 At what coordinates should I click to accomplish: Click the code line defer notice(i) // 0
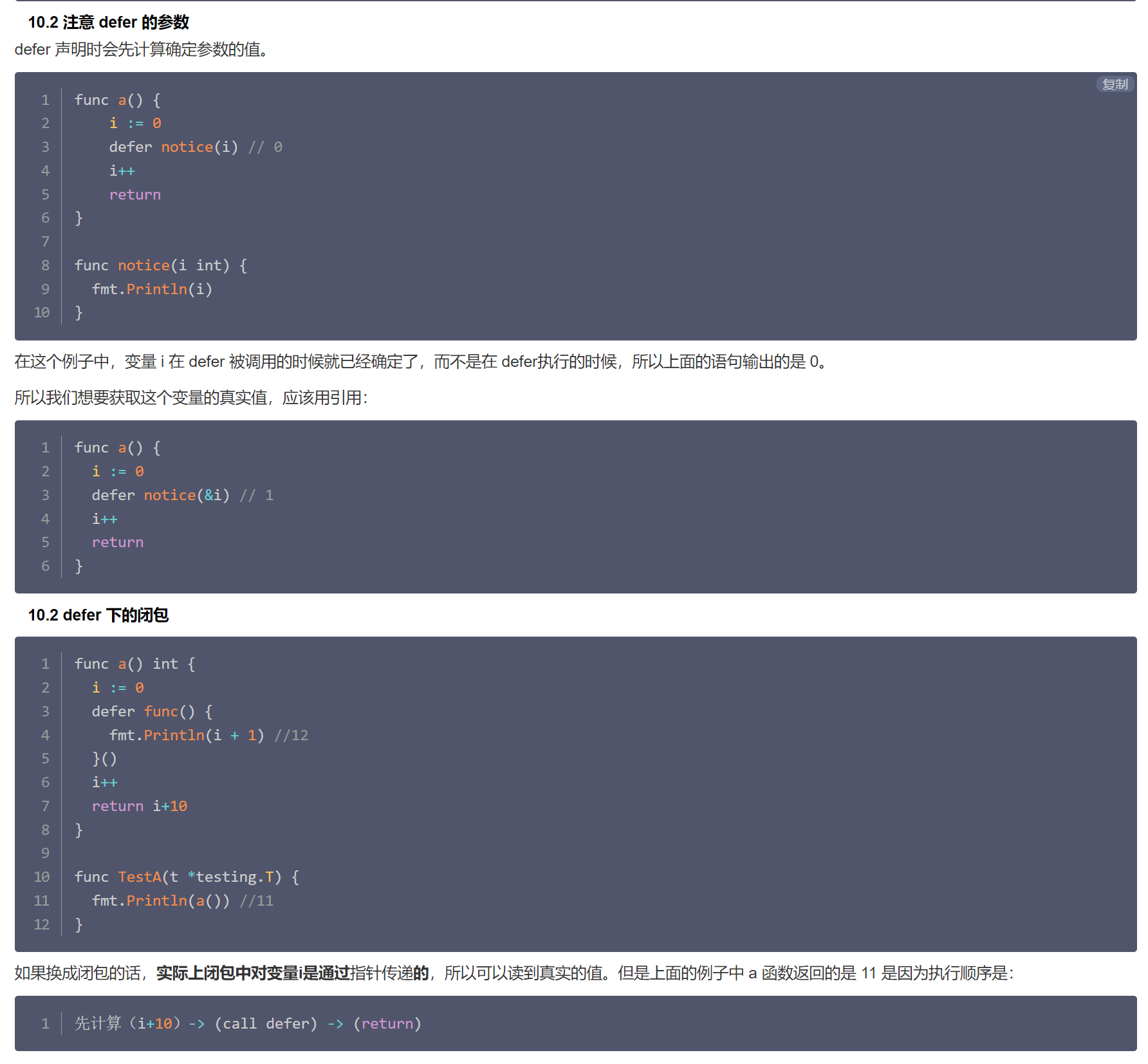tap(195, 147)
